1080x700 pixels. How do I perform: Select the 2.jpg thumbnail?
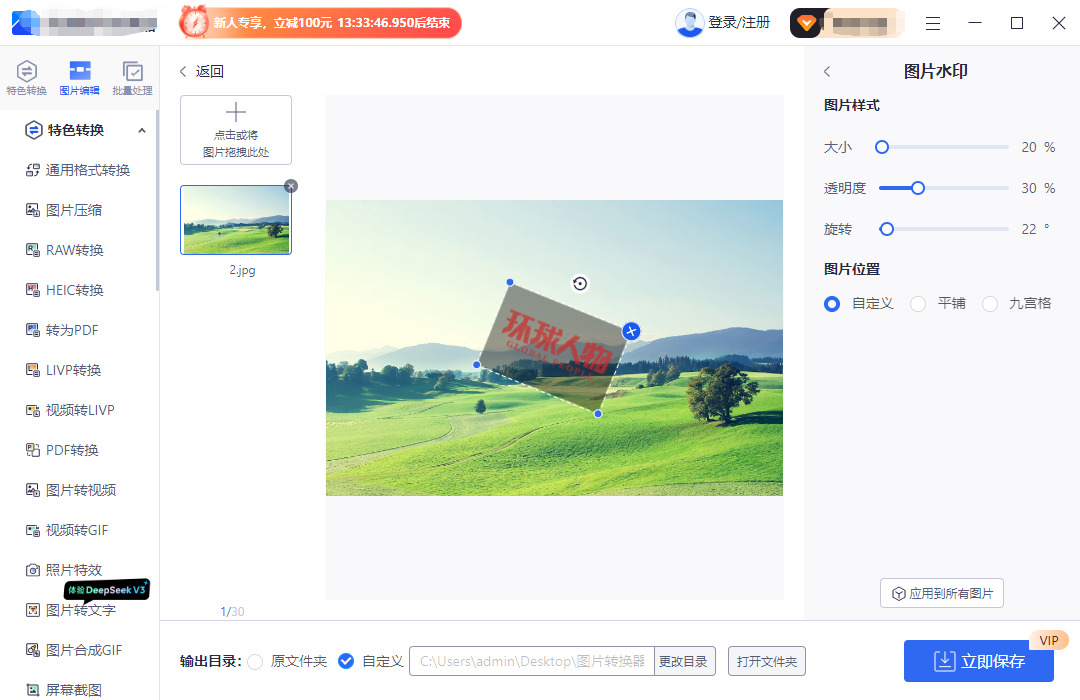click(x=236, y=220)
